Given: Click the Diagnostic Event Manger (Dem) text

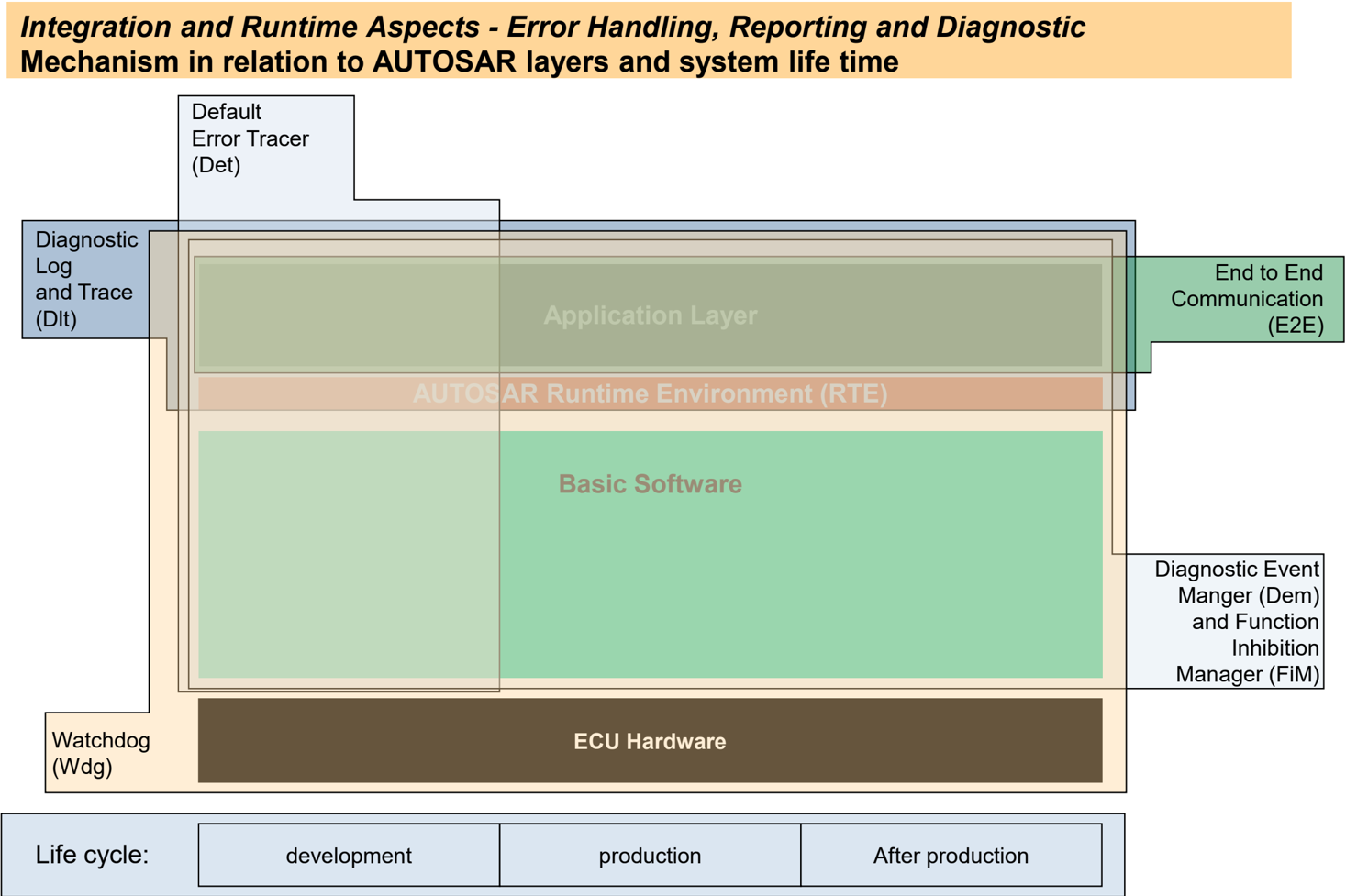Looking at the screenshot, I should [x=1237, y=582].
